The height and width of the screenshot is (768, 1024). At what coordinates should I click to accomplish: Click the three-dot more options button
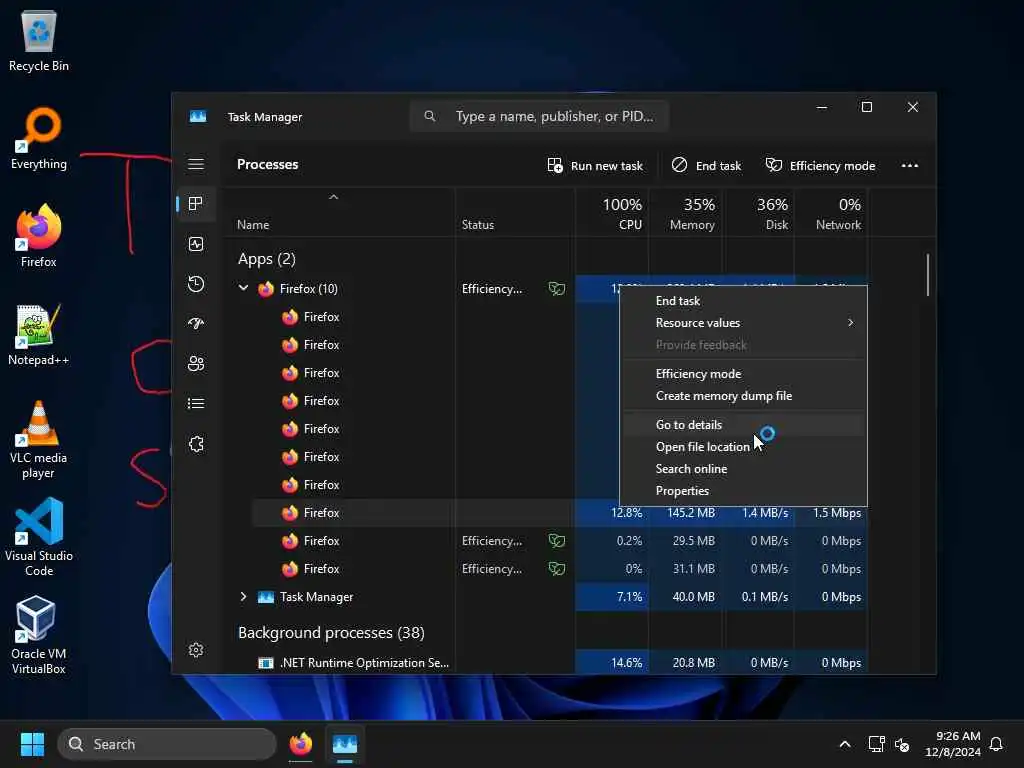[910, 166]
